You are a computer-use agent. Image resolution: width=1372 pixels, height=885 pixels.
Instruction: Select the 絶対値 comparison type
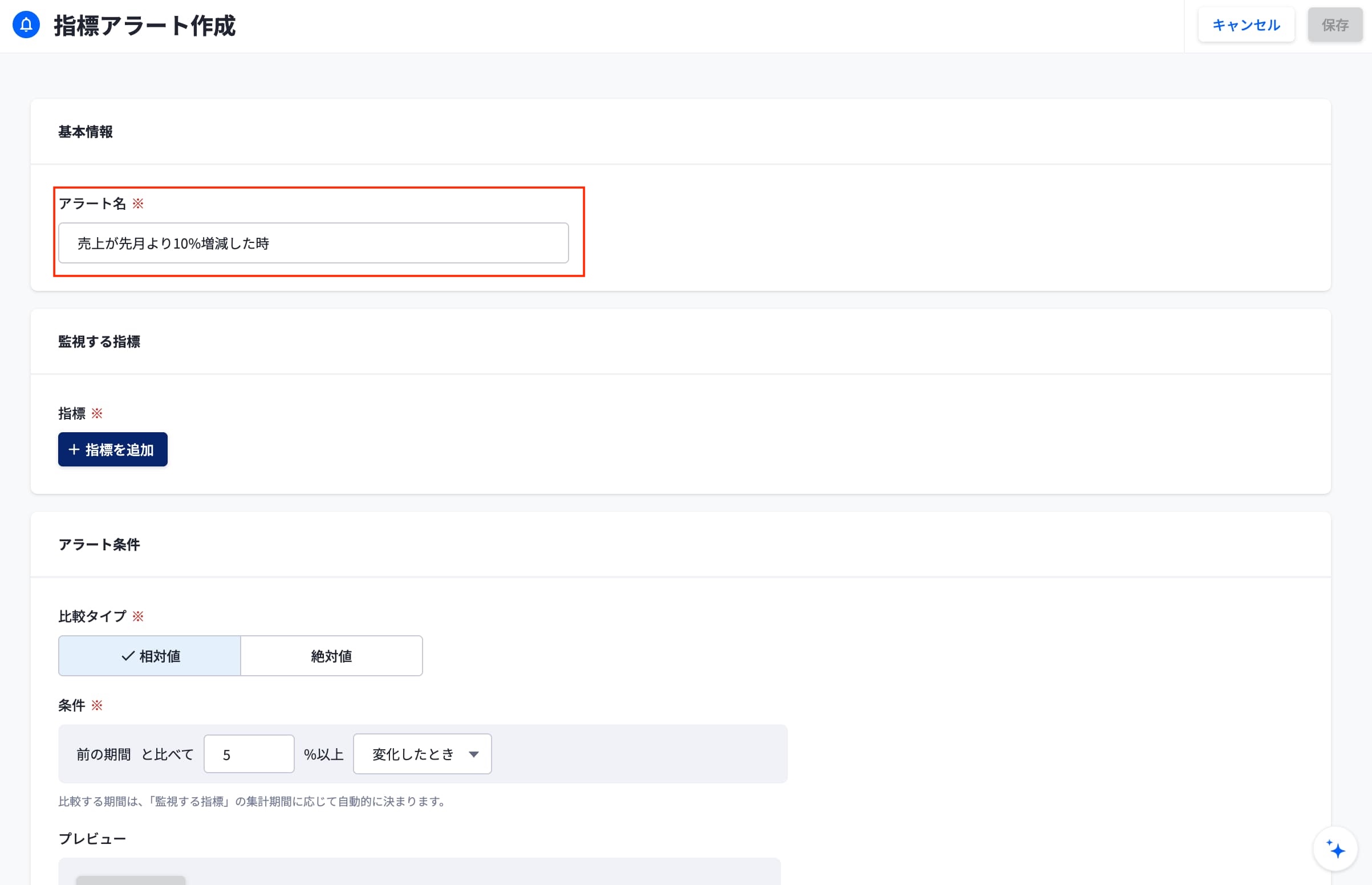(x=331, y=656)
